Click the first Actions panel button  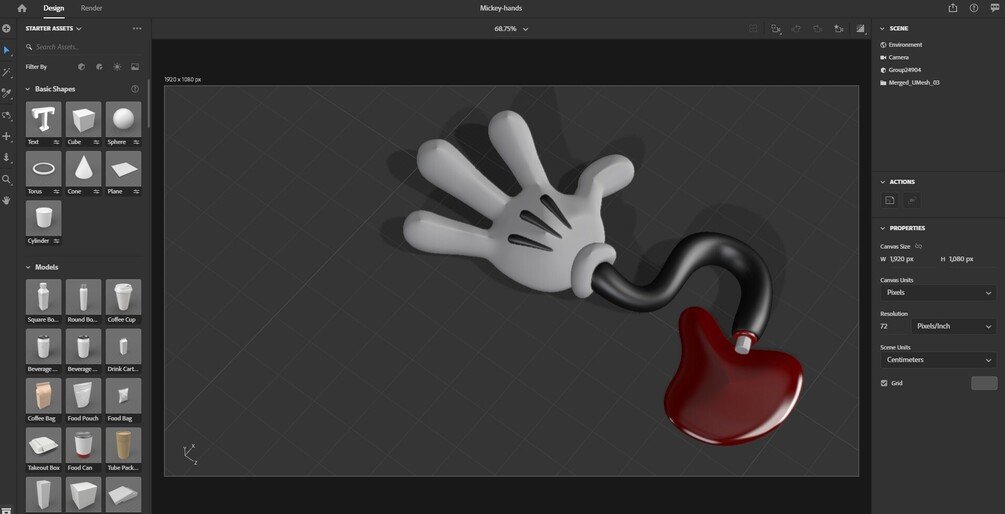coord(890,201)
